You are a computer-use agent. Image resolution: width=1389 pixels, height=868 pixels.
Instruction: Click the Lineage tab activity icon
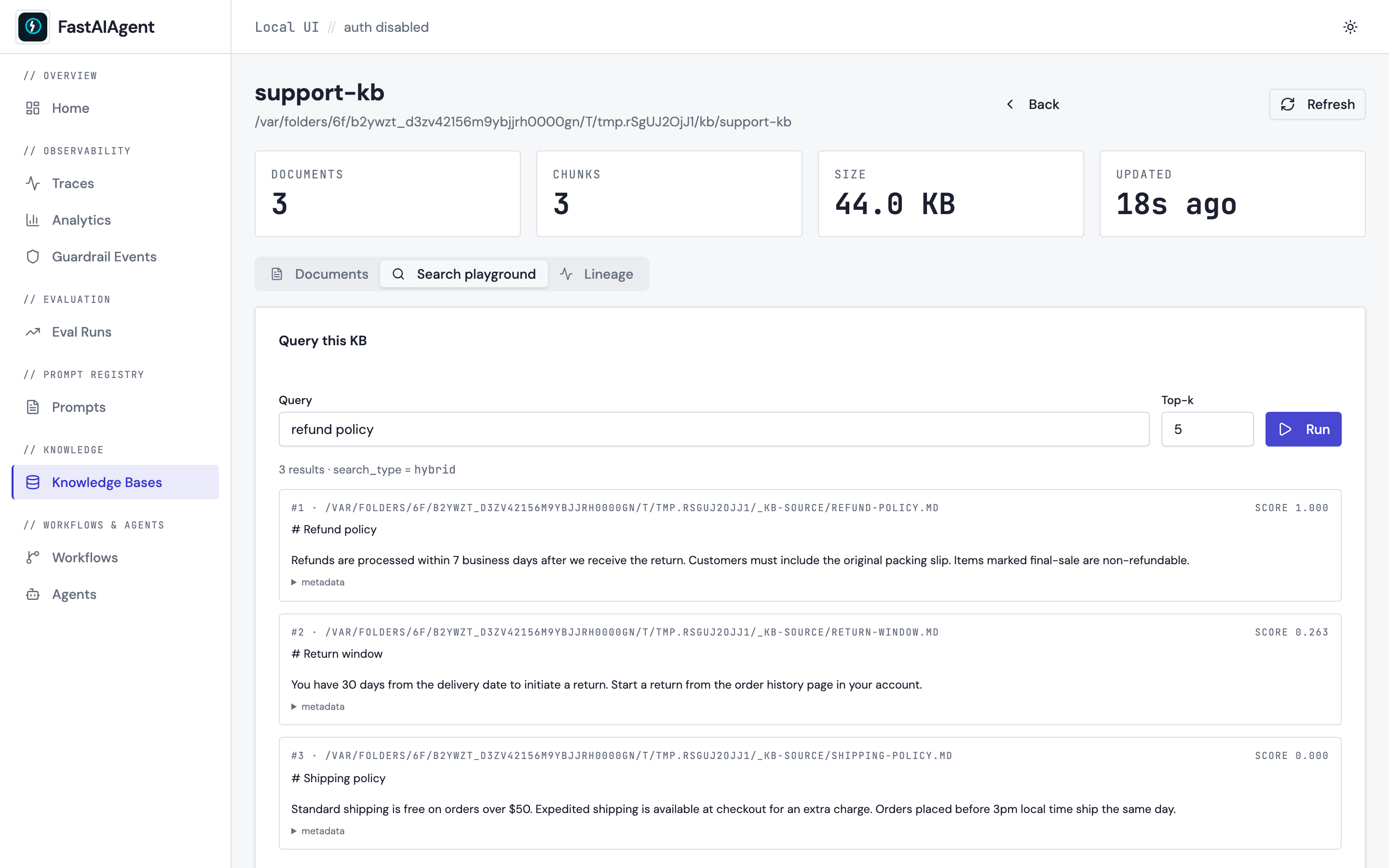point(567,274)
